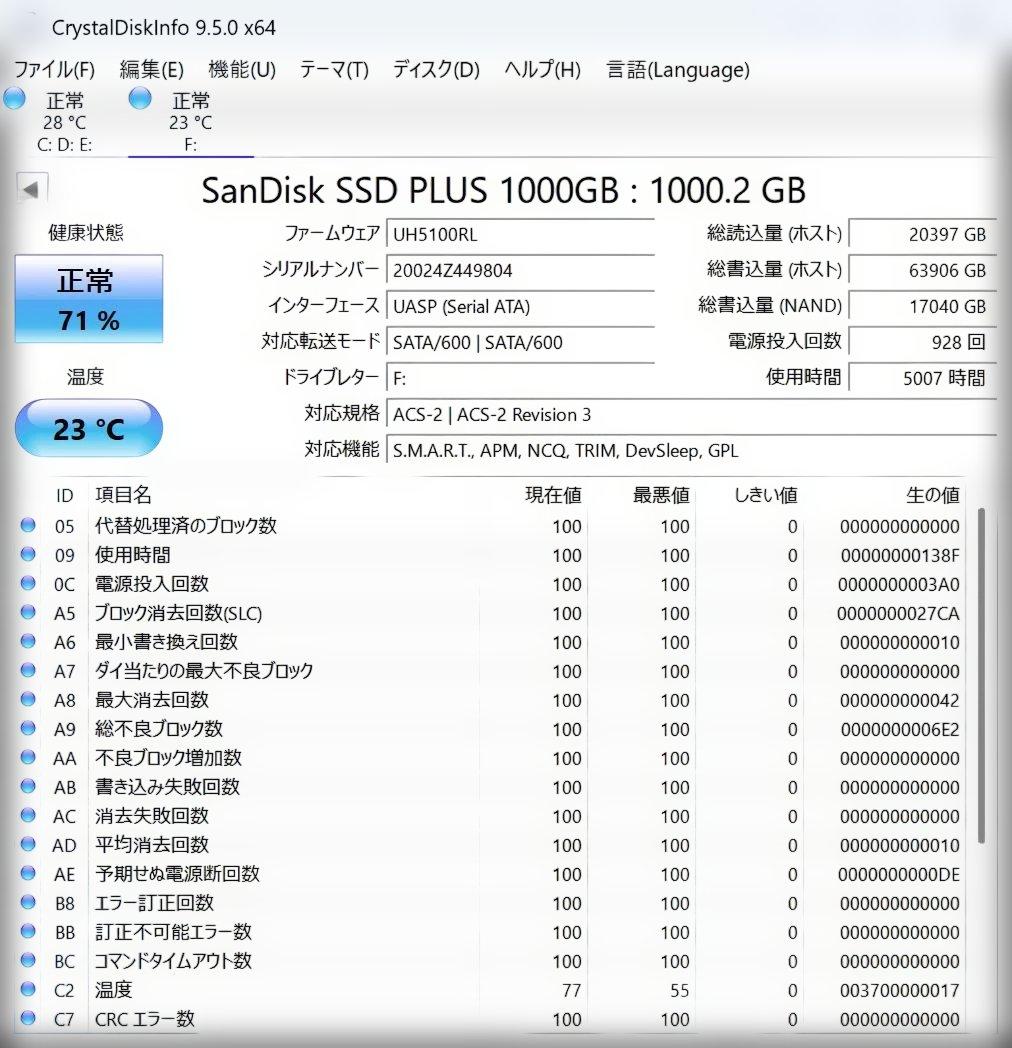Click the status orb for attribute A7

[x=28, y=670]
